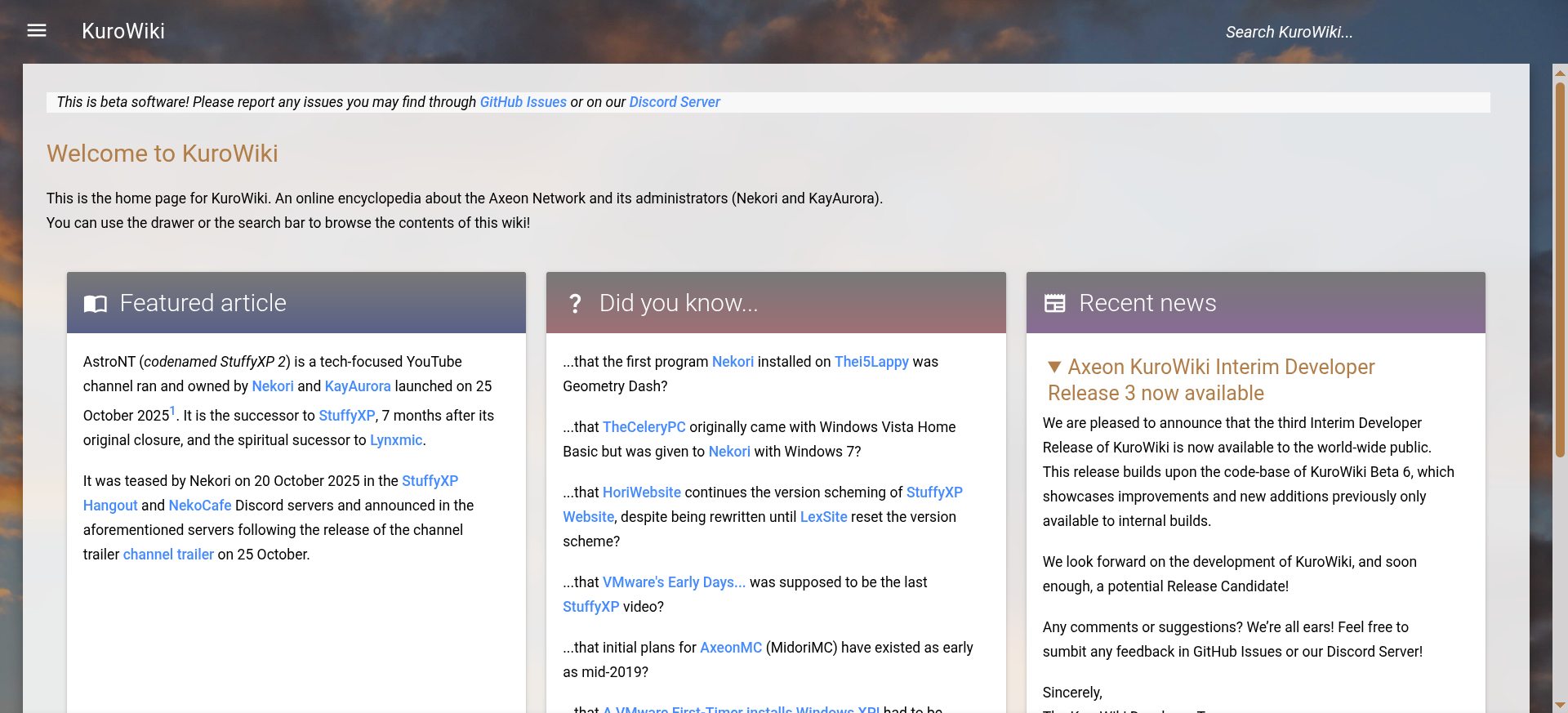Collapse the Axeon KuroWiki Interim Release news item
Viewport: 1568px width, 713px height.
coord(1054,368)
